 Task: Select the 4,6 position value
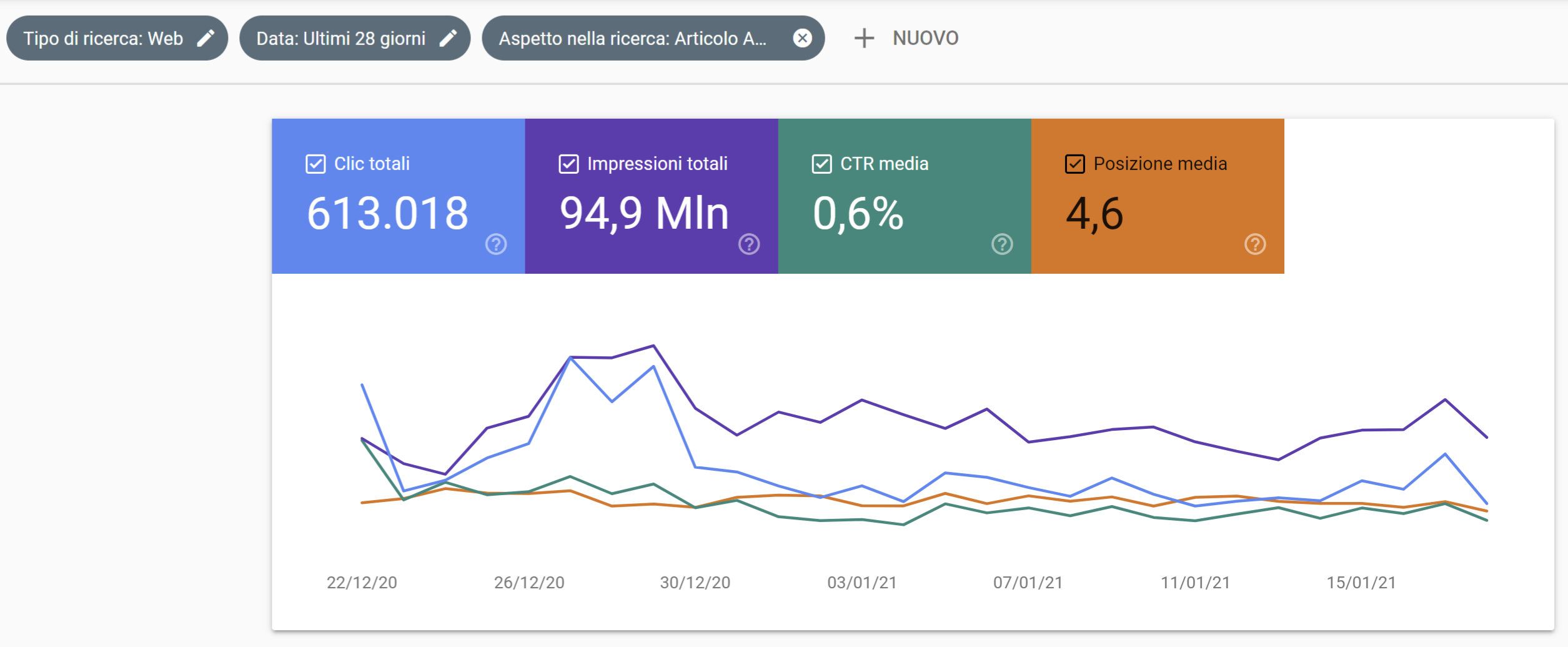[1094, 214]
